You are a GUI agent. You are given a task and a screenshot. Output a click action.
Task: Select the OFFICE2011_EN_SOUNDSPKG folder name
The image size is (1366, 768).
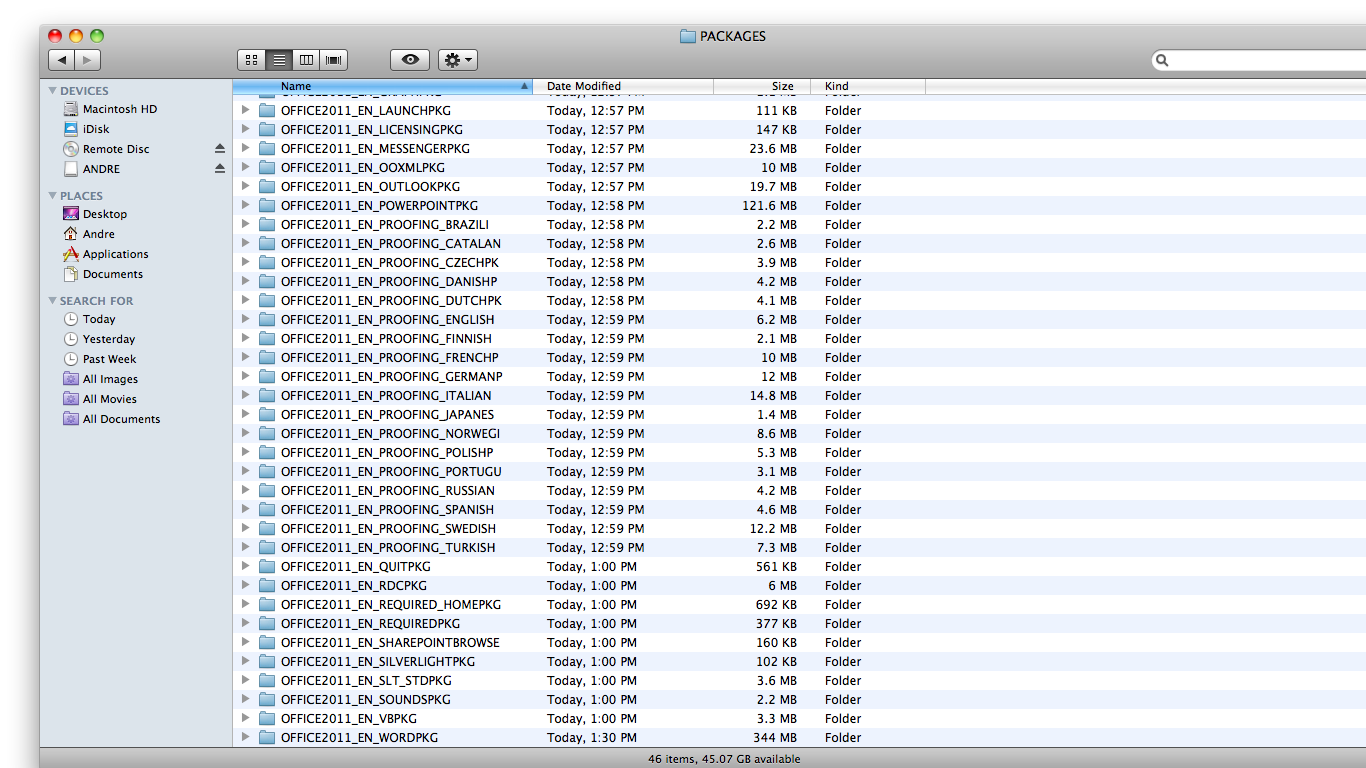point(366,699)
